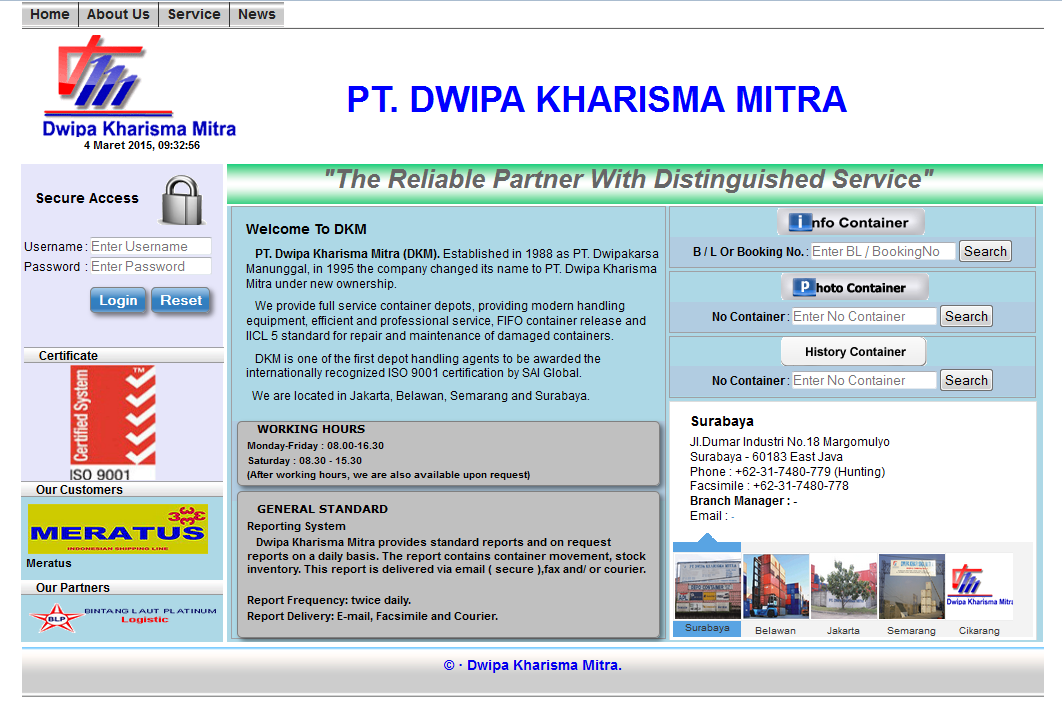The height and width of the screenshot is (705, 1062).
Task: Click the Secure Access heading
Action: (x=87, y=198)
